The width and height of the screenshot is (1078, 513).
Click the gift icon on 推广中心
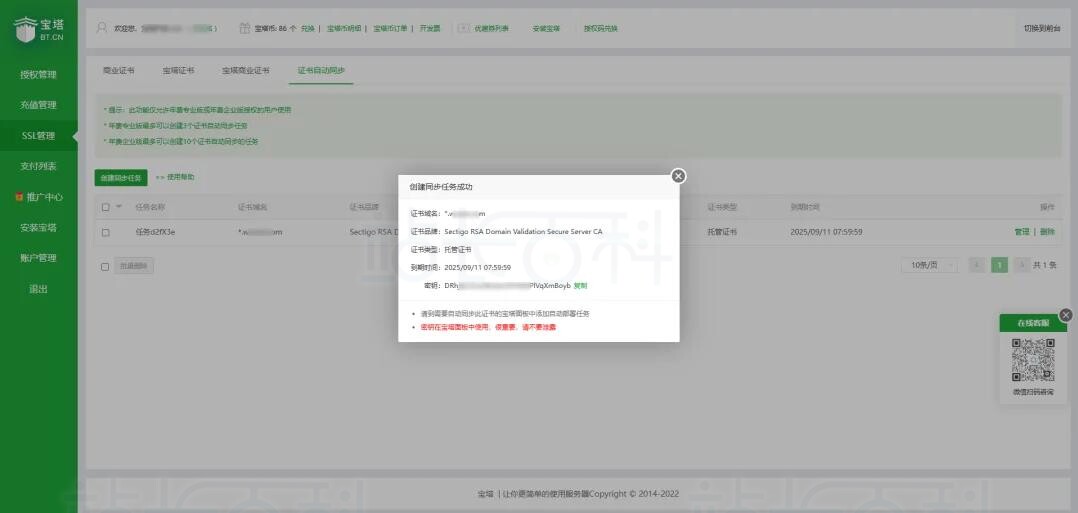[x=19, y=197]
